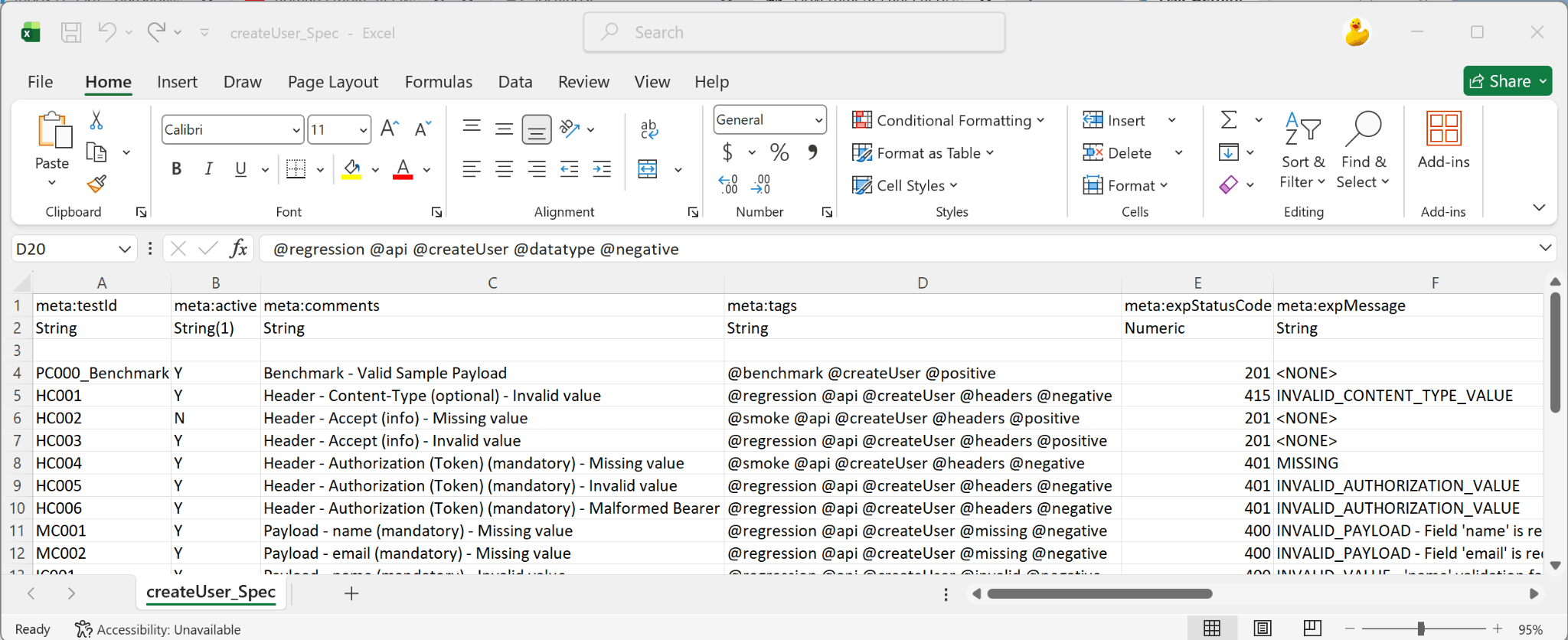This screenshot has width=1568, height=640.
Task: Select the createUser_Spec sheet tab
Action: (211, 592)
